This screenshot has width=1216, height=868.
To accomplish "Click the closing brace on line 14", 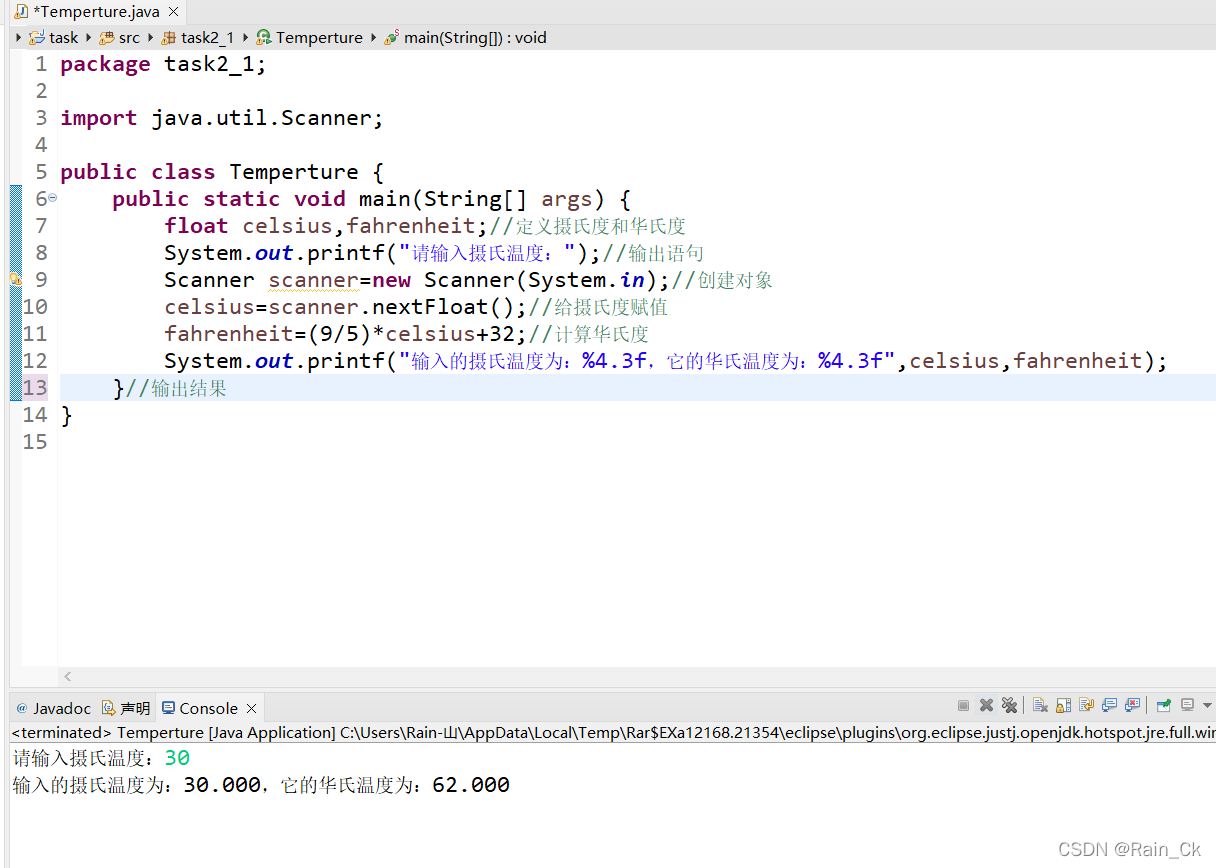I will point(67,415).
